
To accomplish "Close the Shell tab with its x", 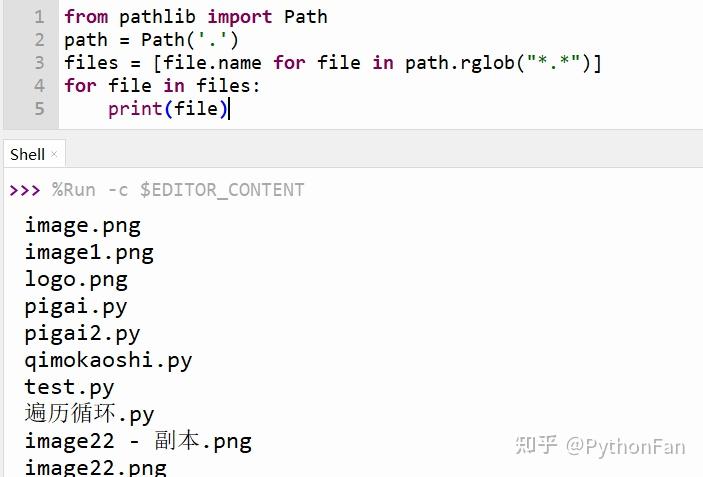I will [54, 154].
